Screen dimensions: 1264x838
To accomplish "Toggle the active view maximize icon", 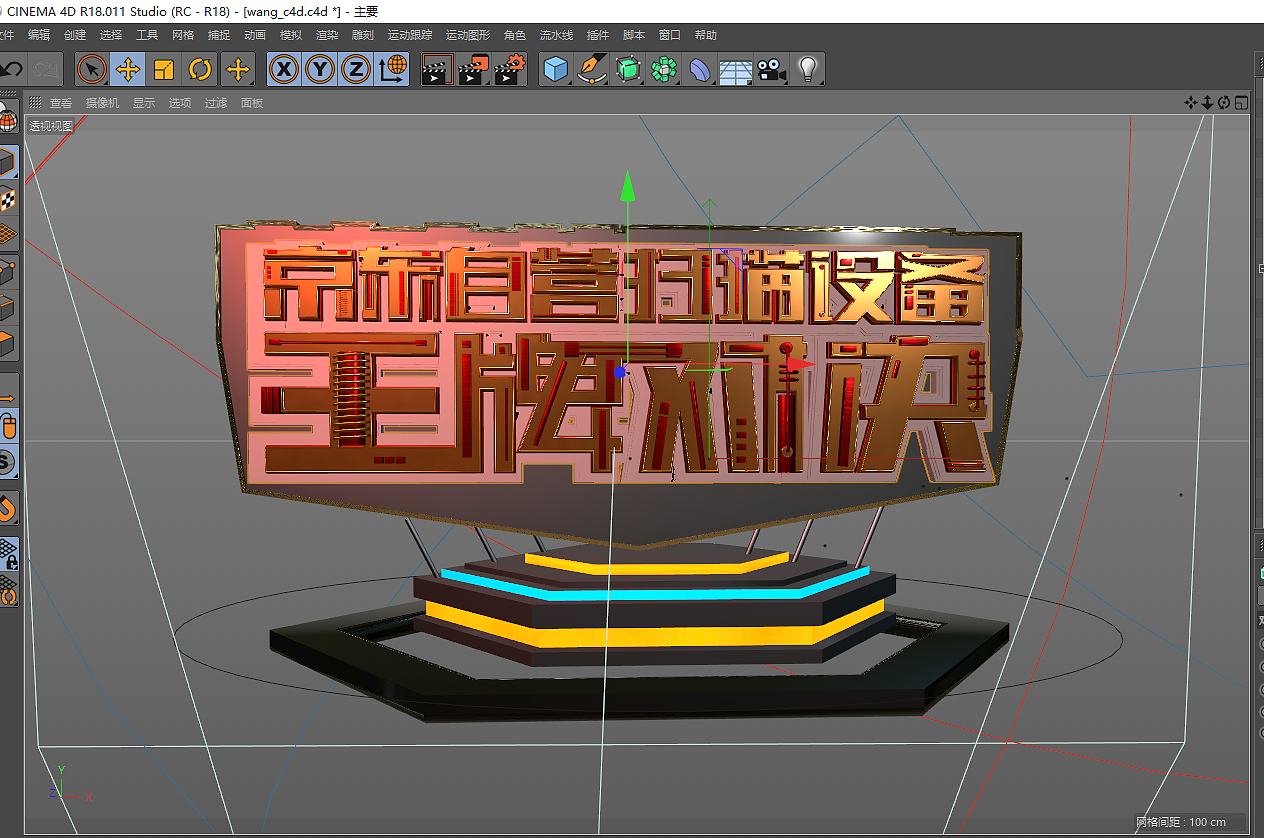I will coord(1241,102).
